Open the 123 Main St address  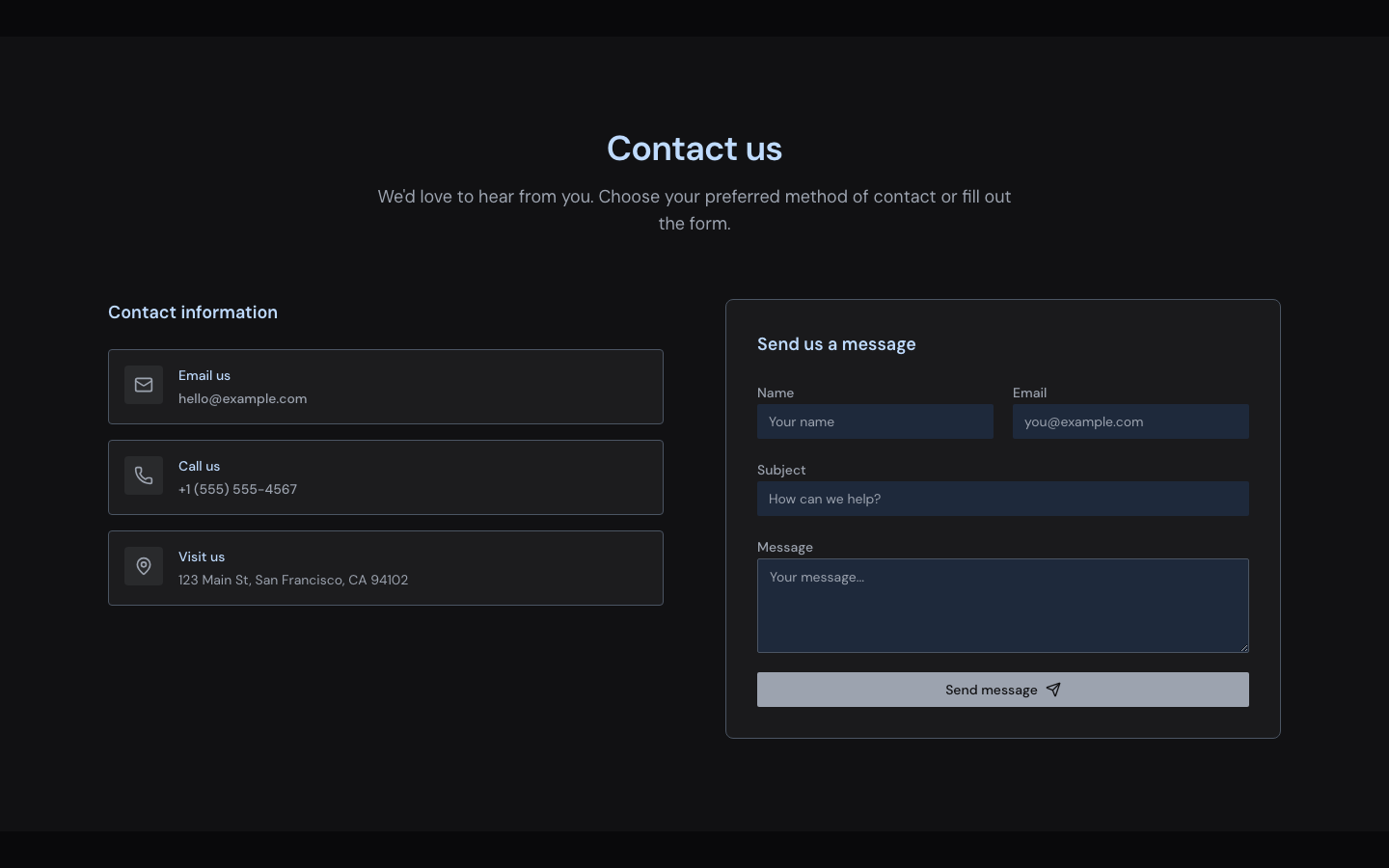point(292,580)
